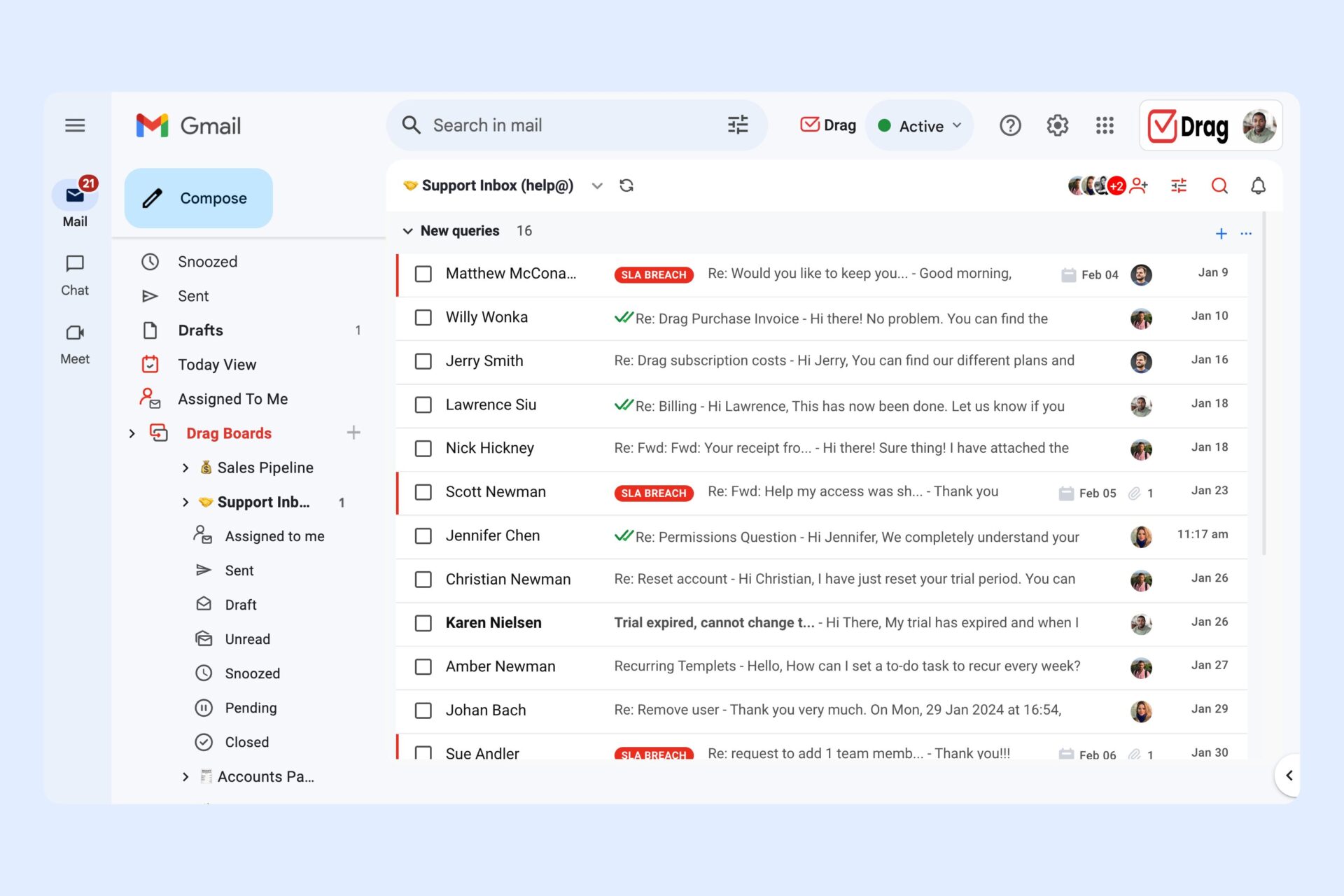Viewport: 1344px width, 896px height.
Task: Click the Drag logo button in header
Action: click(1189, 126)
